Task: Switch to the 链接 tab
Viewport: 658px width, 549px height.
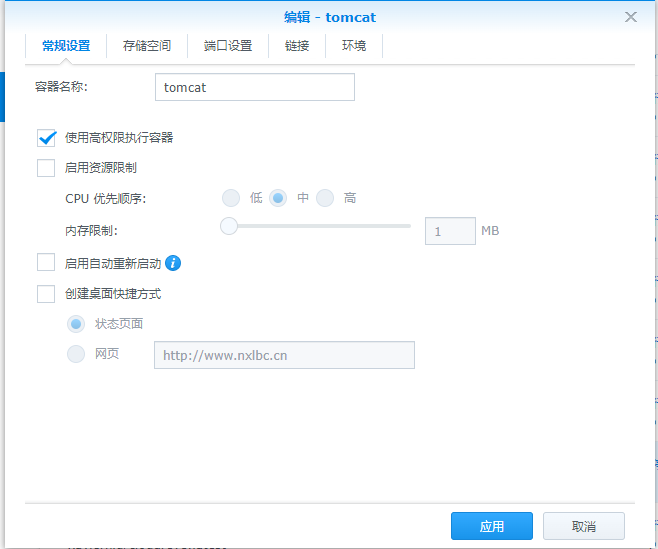Action: tap(297, 45)
